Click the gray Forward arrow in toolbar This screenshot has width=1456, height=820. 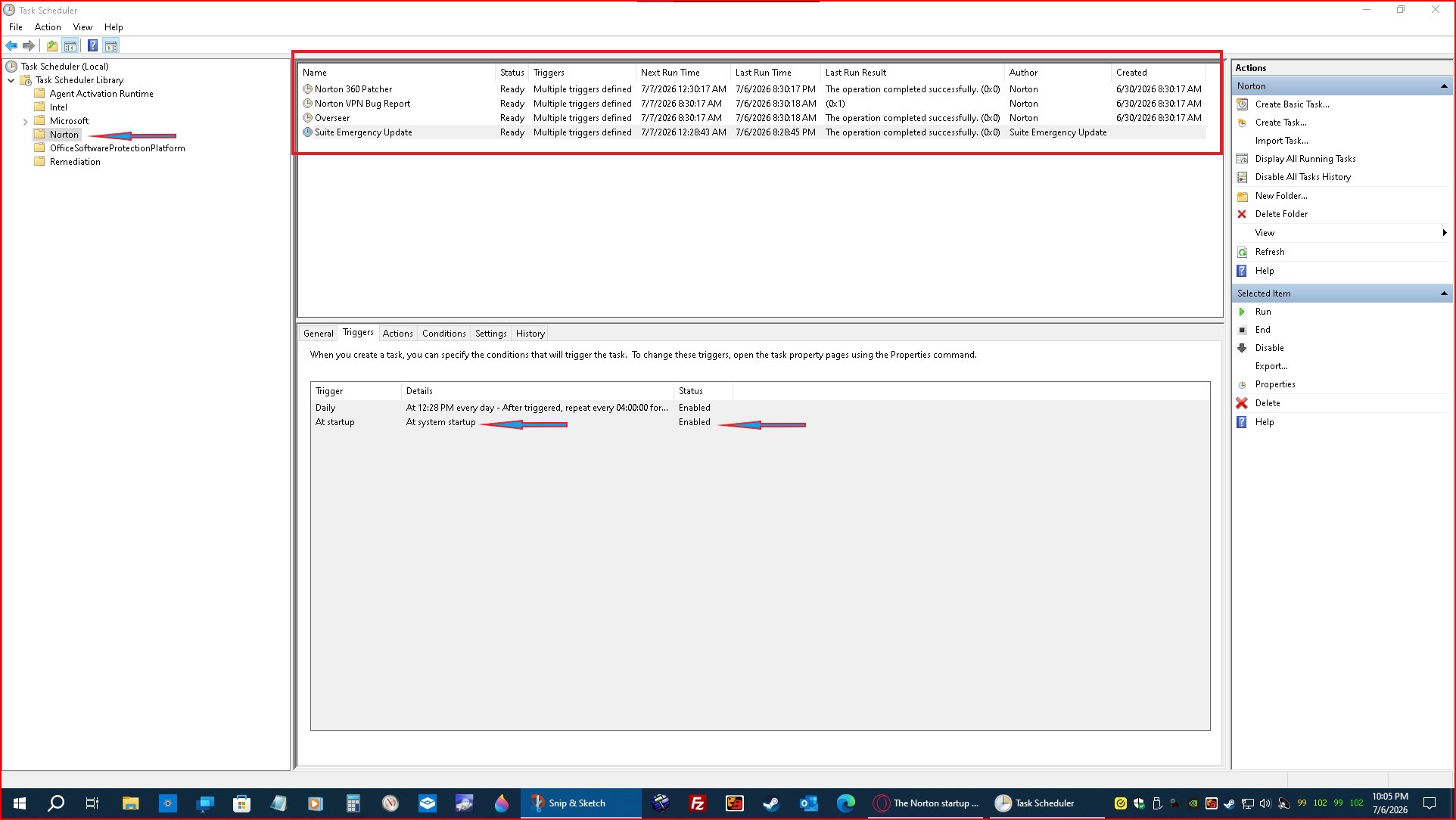point(29,45)
